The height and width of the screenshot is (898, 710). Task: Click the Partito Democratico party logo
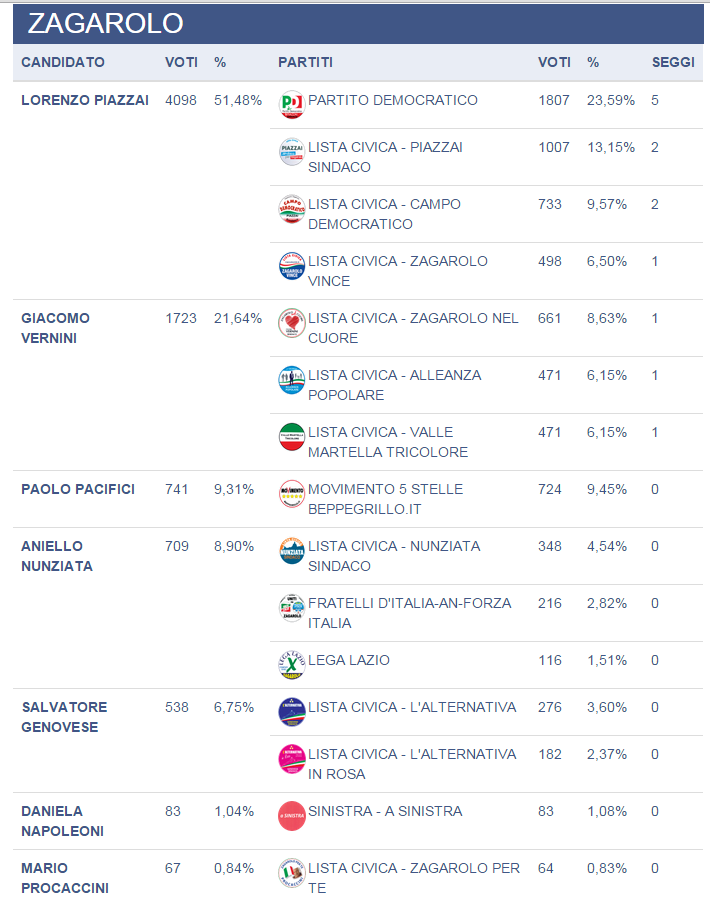pos(291,104)
